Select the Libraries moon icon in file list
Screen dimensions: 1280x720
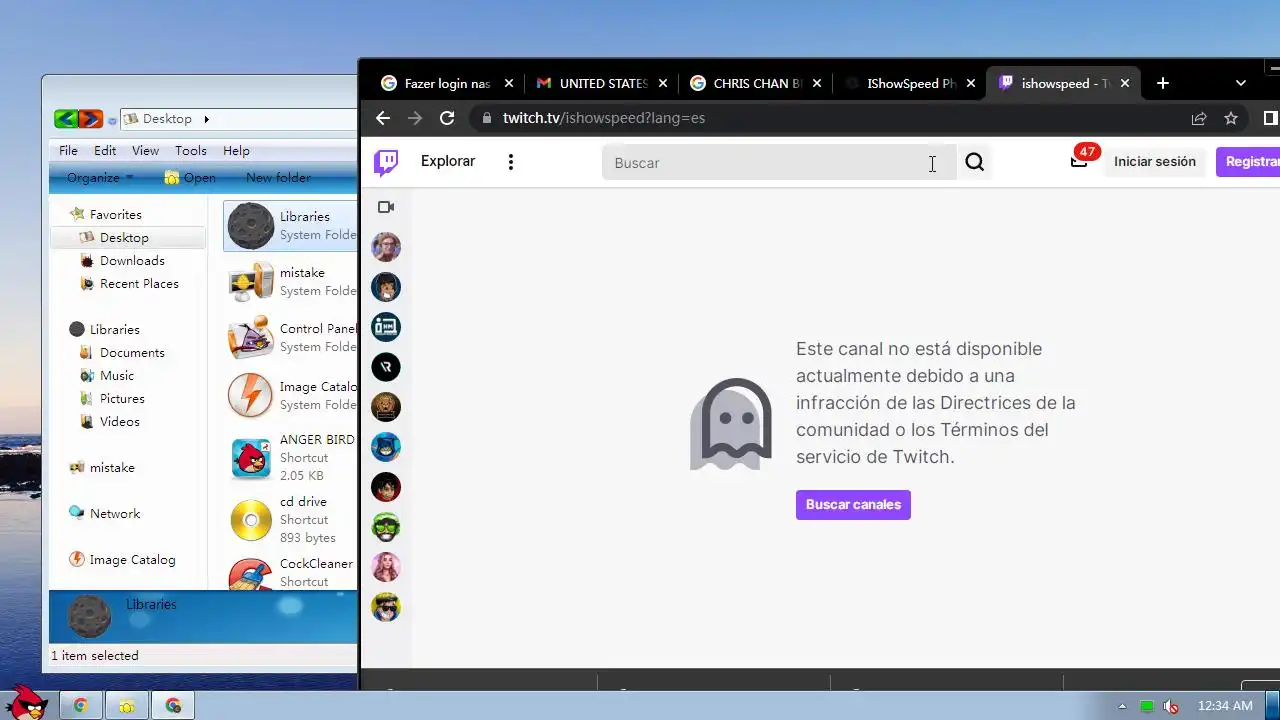coord(250,225)
